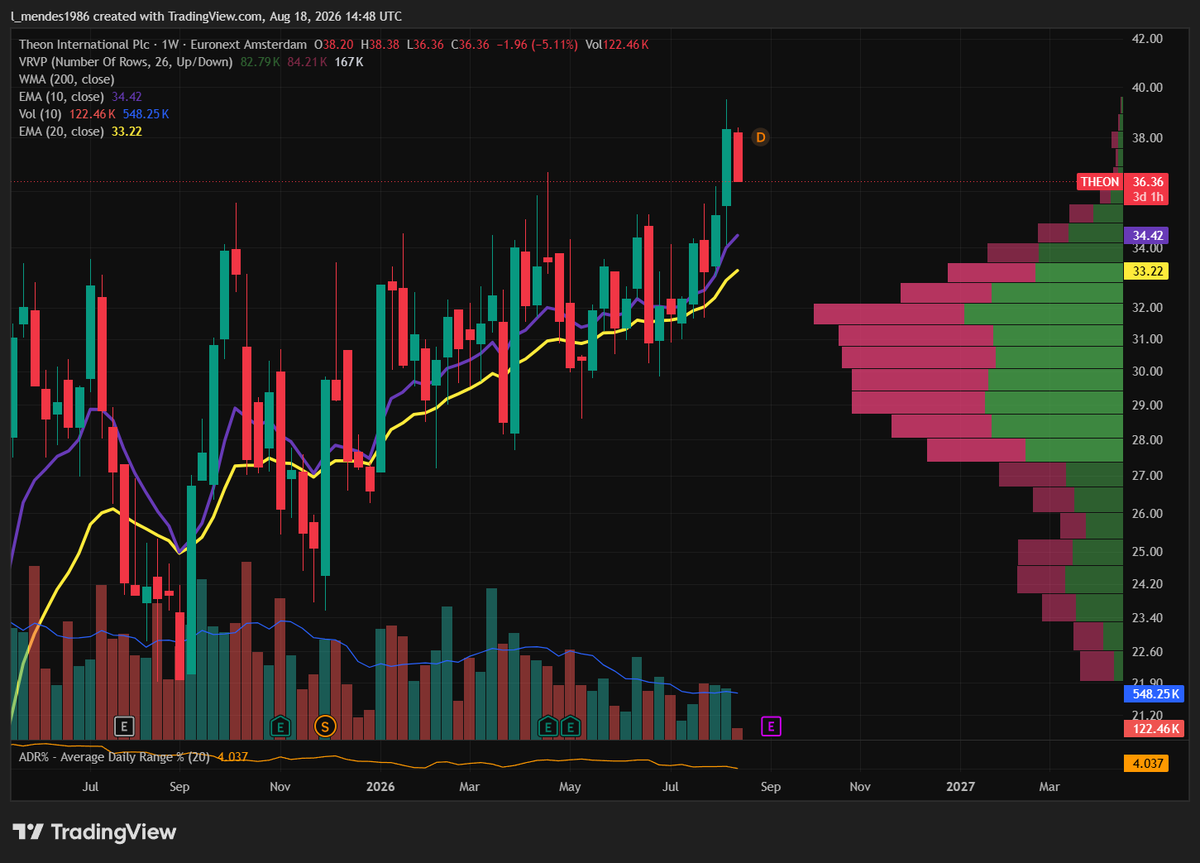The image size is (1200, 863).
Task: Click the VRVP indicator legend name
Action: [x=127, y=62]
